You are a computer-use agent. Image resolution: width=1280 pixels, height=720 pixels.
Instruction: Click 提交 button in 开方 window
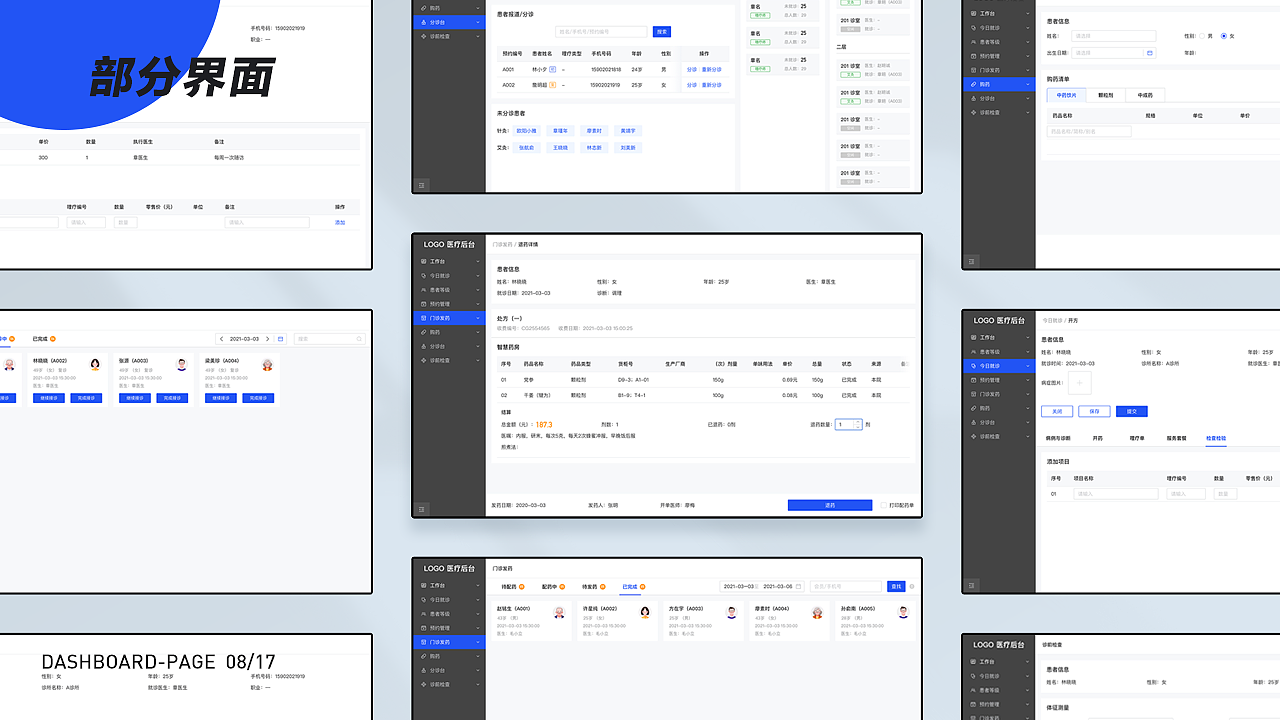[1131, 411]
